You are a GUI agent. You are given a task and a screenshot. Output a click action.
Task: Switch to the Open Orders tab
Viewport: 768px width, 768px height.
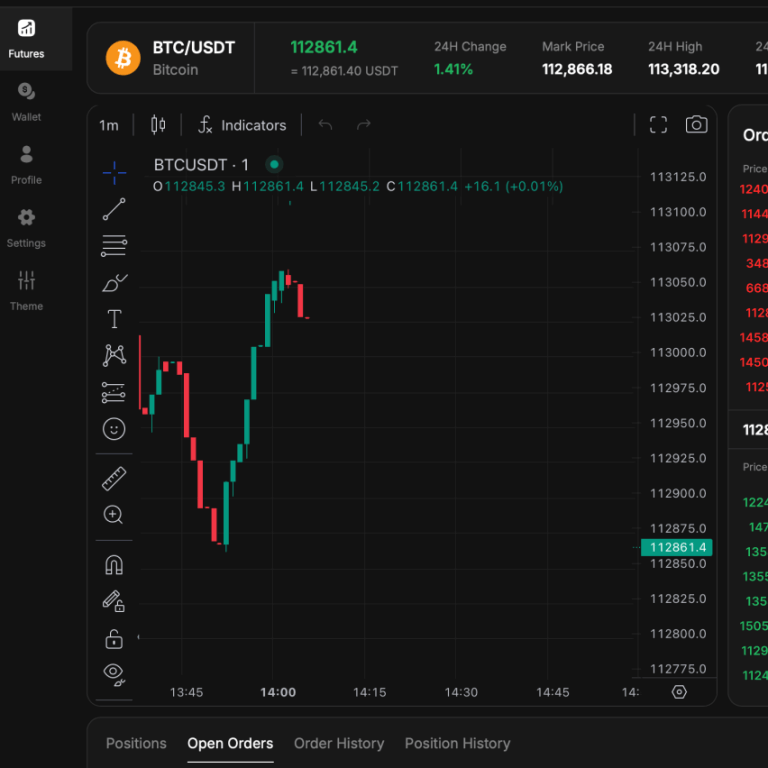pos(230,743)
